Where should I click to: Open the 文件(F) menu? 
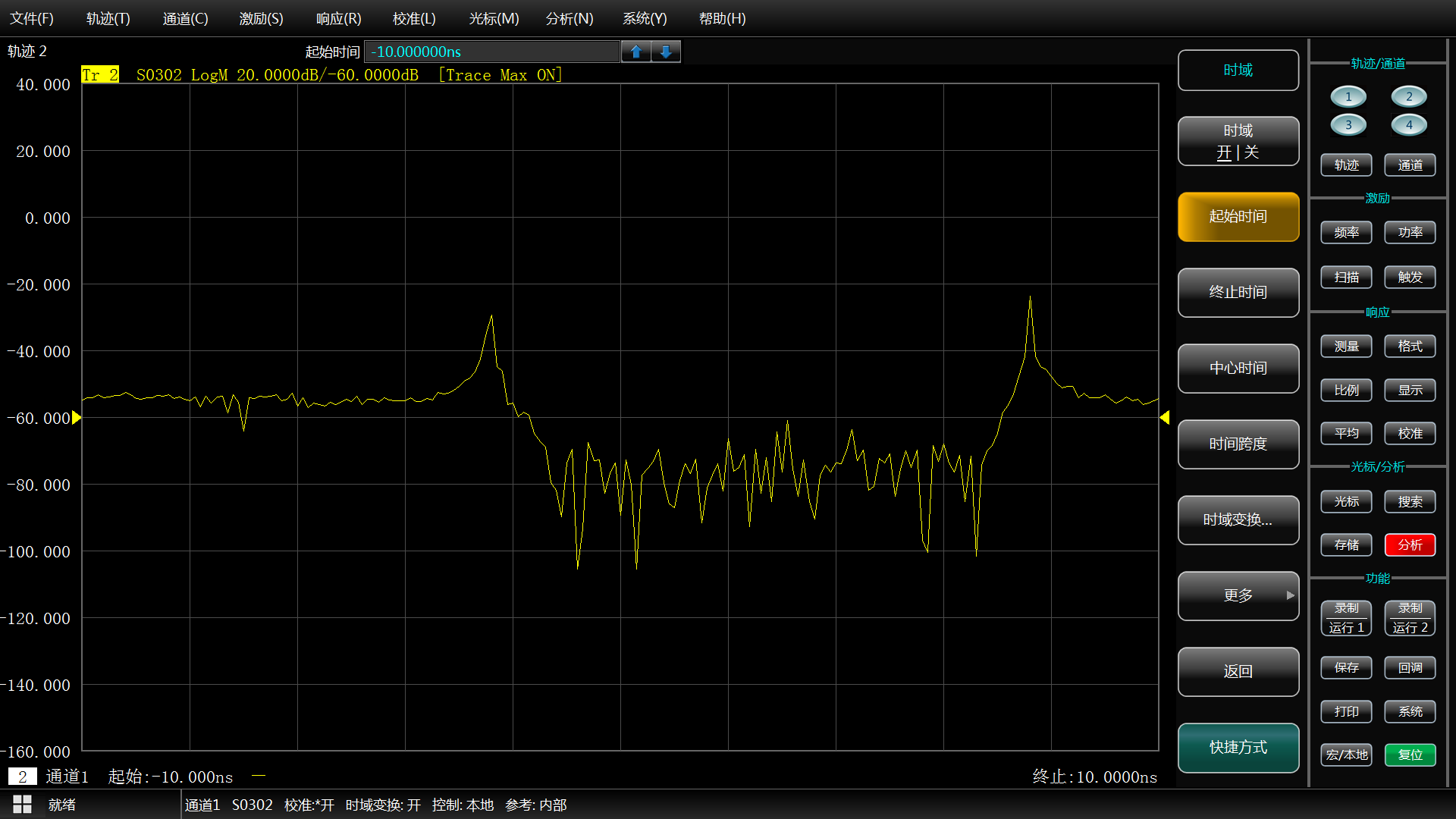tap(32, 18)
